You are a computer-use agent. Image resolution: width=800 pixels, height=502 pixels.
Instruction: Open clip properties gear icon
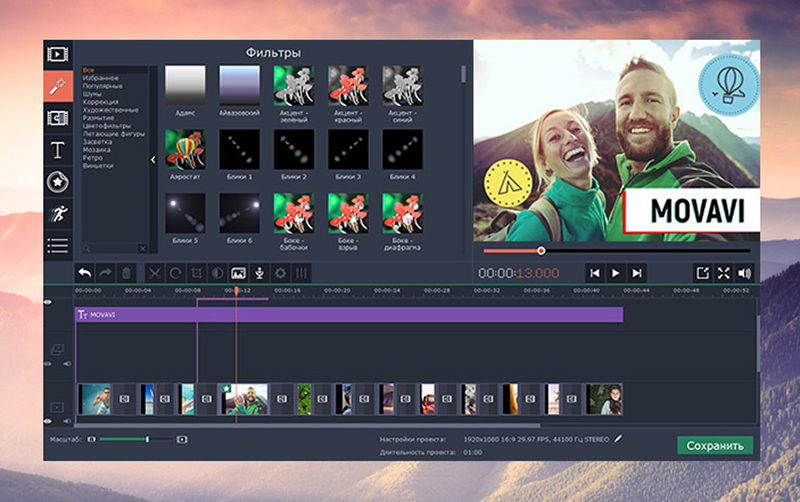point(280,272)
